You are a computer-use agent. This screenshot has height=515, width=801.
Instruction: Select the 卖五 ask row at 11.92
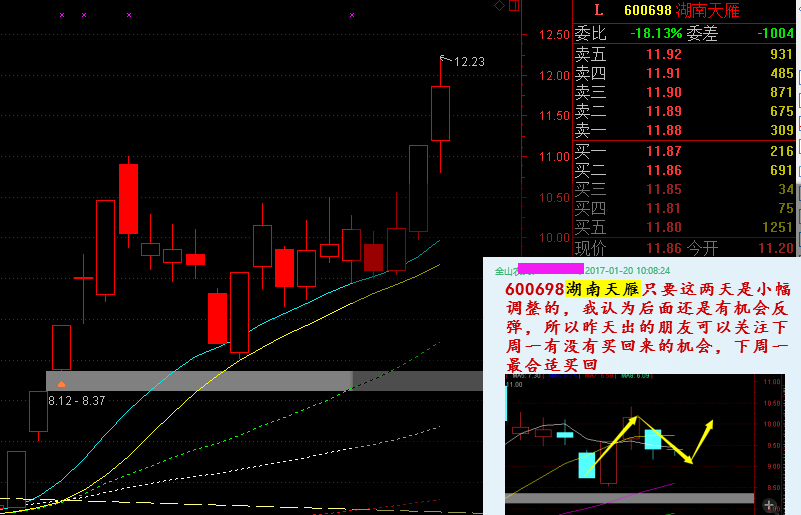pos(686,54)
